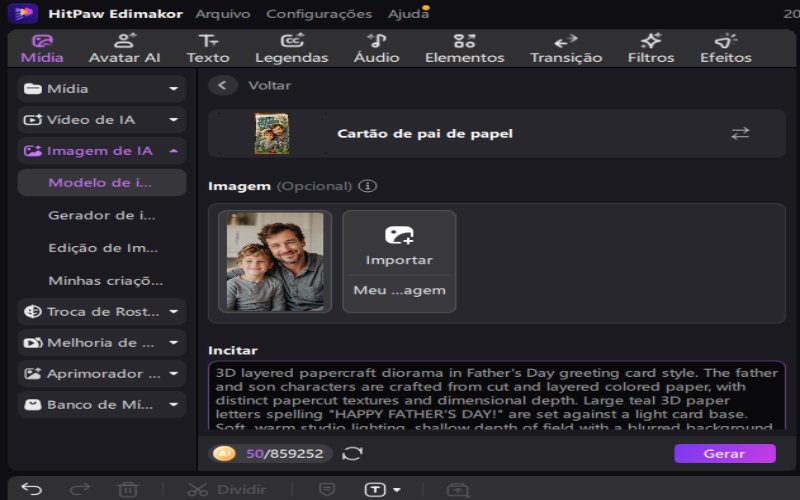The height and width of the screenshot is (500, 800).
Task: Click the export frame icon in bottom toolbar
Action: point(458,490)
